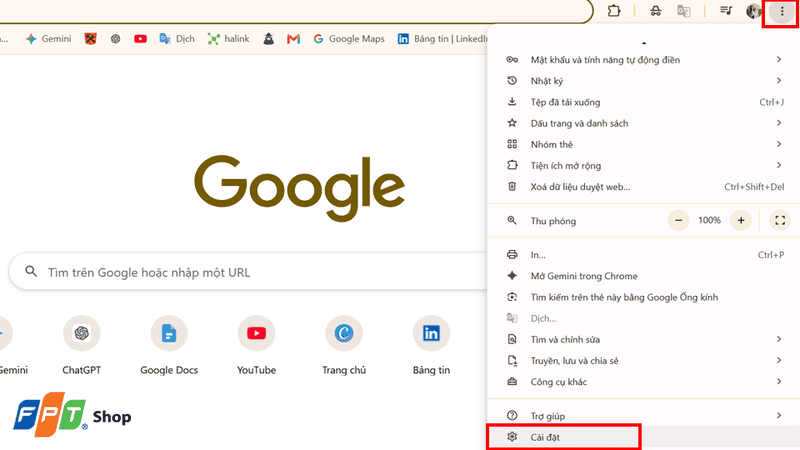
Task: Open the YouTube bookmark icon in bookmarks bar
Action: point(140,39)
